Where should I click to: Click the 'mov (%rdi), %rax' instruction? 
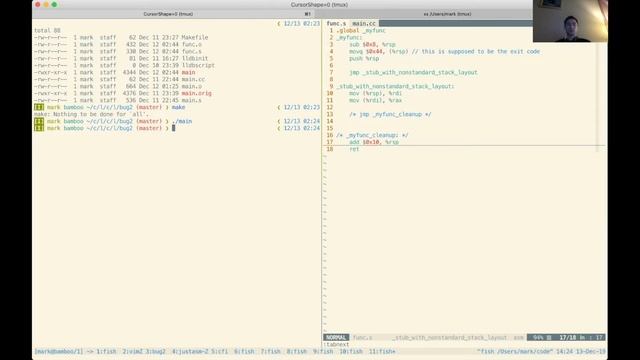(376, 100)
